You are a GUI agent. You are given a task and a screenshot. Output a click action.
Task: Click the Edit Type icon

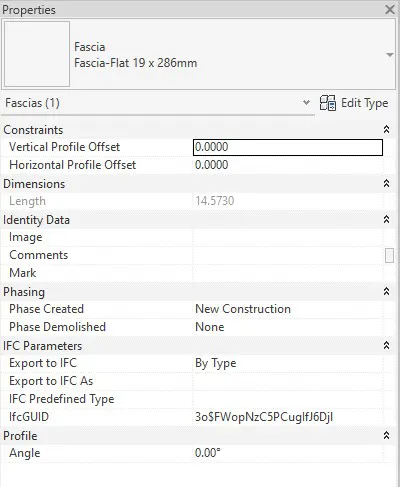328,103
